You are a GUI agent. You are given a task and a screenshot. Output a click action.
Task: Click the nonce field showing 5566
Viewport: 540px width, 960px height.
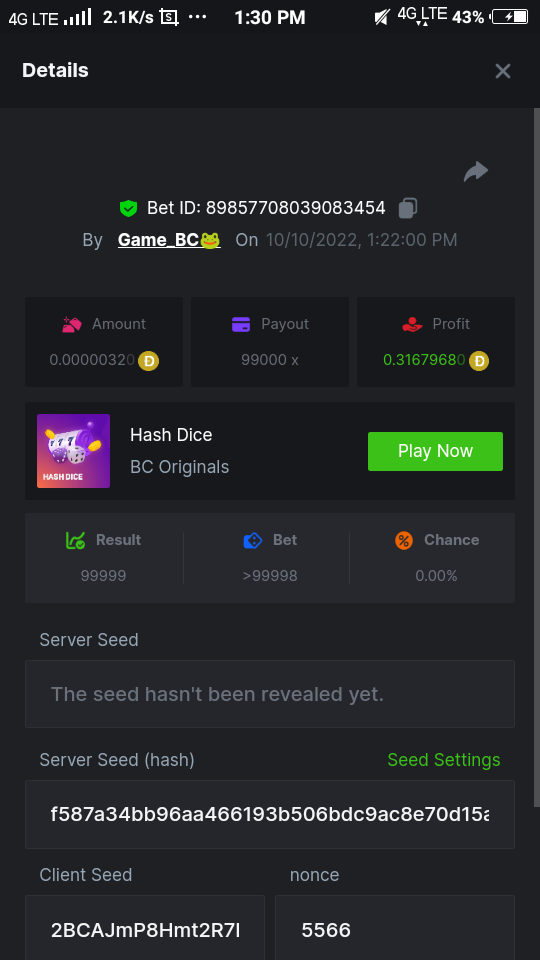[x=395, y=928]
